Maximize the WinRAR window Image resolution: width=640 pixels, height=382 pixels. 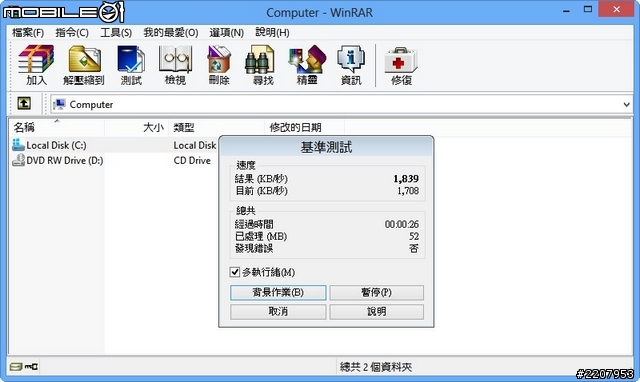(588, 10)
